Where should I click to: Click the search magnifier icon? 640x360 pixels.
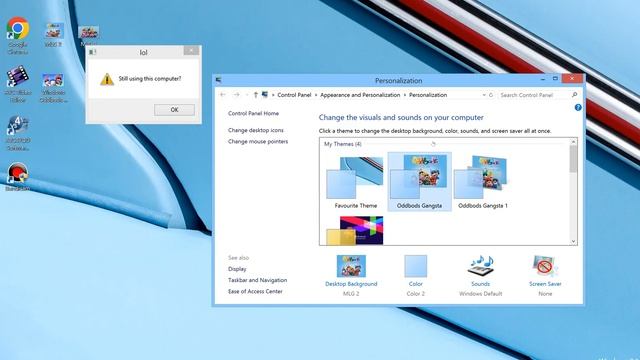pos(575,95)
